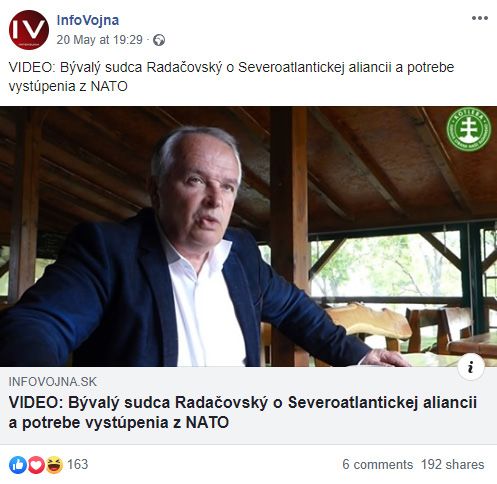Click the blue Like reaction icon
497x484 pixels.
(18, 465)
